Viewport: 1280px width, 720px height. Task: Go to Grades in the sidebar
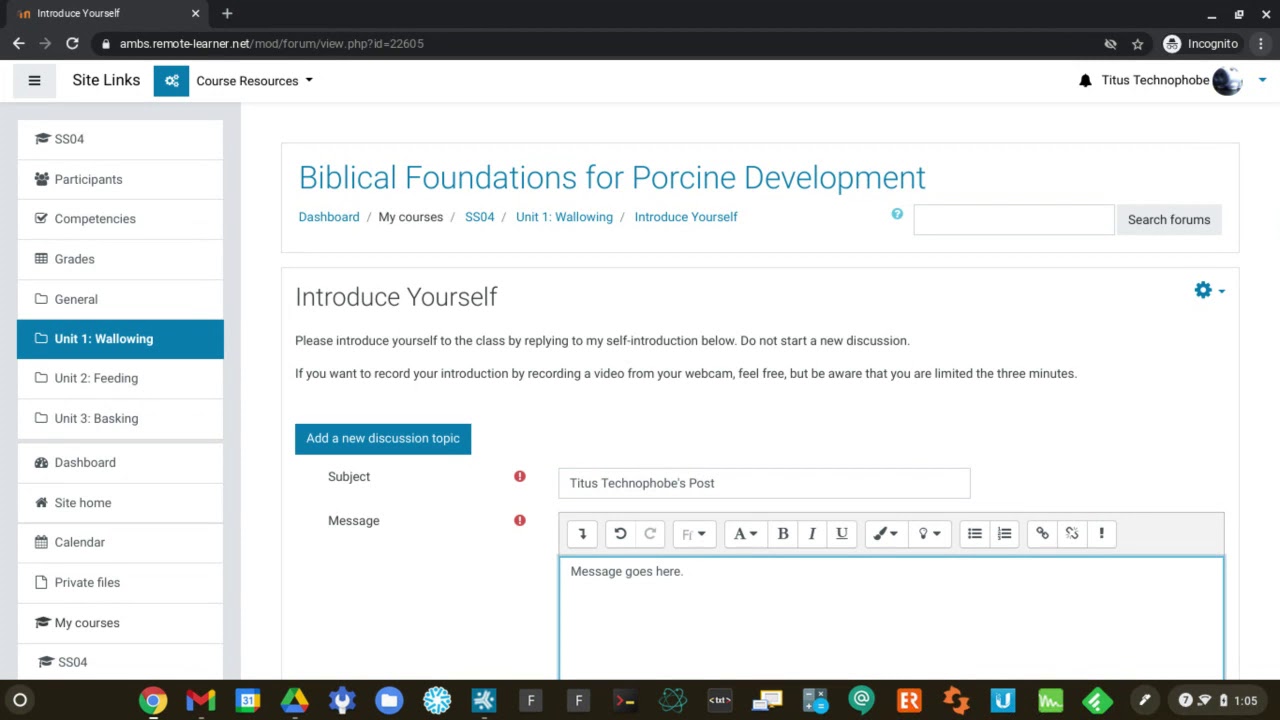tap(74, 259)
